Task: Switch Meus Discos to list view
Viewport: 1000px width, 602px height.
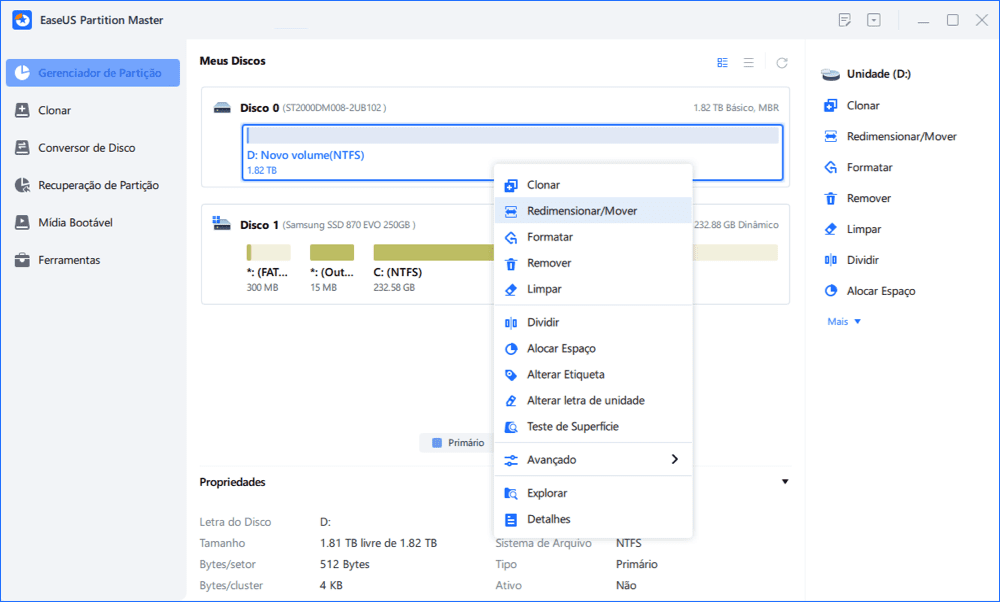Action: (x=749, y=62)
